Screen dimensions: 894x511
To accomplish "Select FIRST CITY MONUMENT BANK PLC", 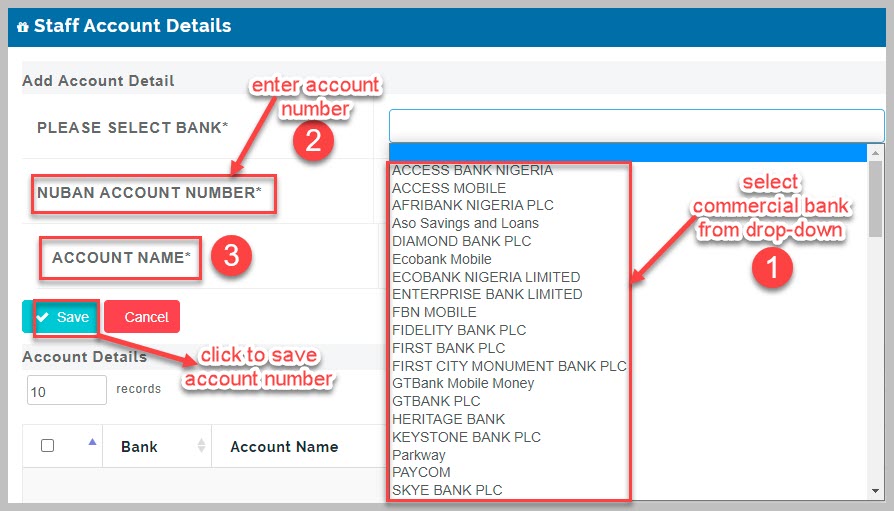I will 509,366.
